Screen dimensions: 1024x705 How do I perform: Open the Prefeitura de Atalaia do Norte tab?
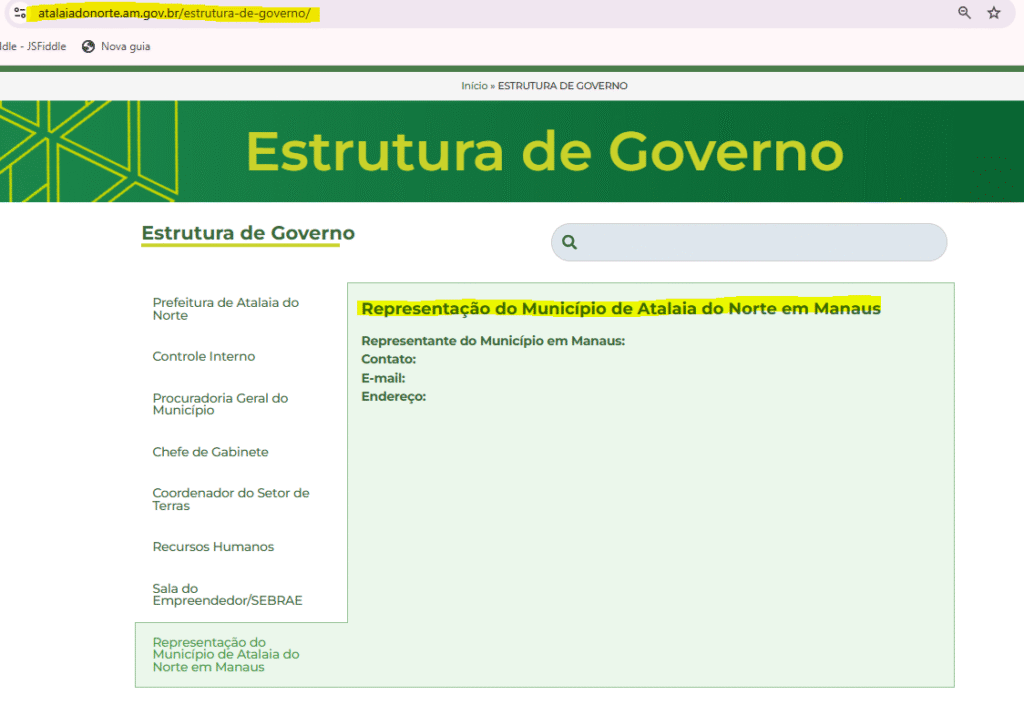225,309
